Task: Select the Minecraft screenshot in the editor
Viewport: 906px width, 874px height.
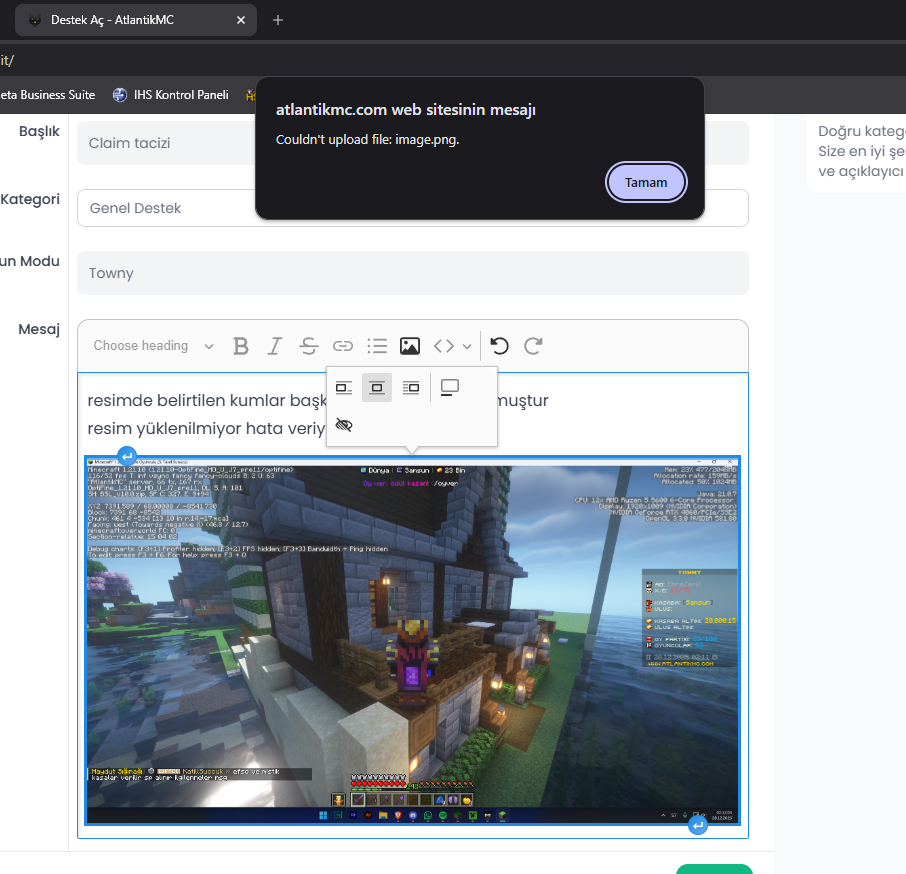Action: [x=412, y=640]
